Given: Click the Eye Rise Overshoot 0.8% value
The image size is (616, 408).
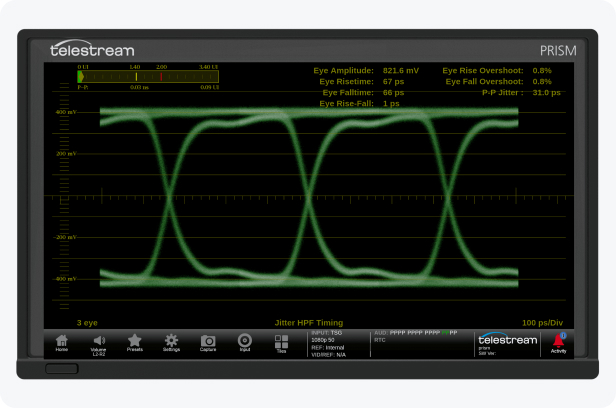Looking at the screenshot, I should click(542, 71).
